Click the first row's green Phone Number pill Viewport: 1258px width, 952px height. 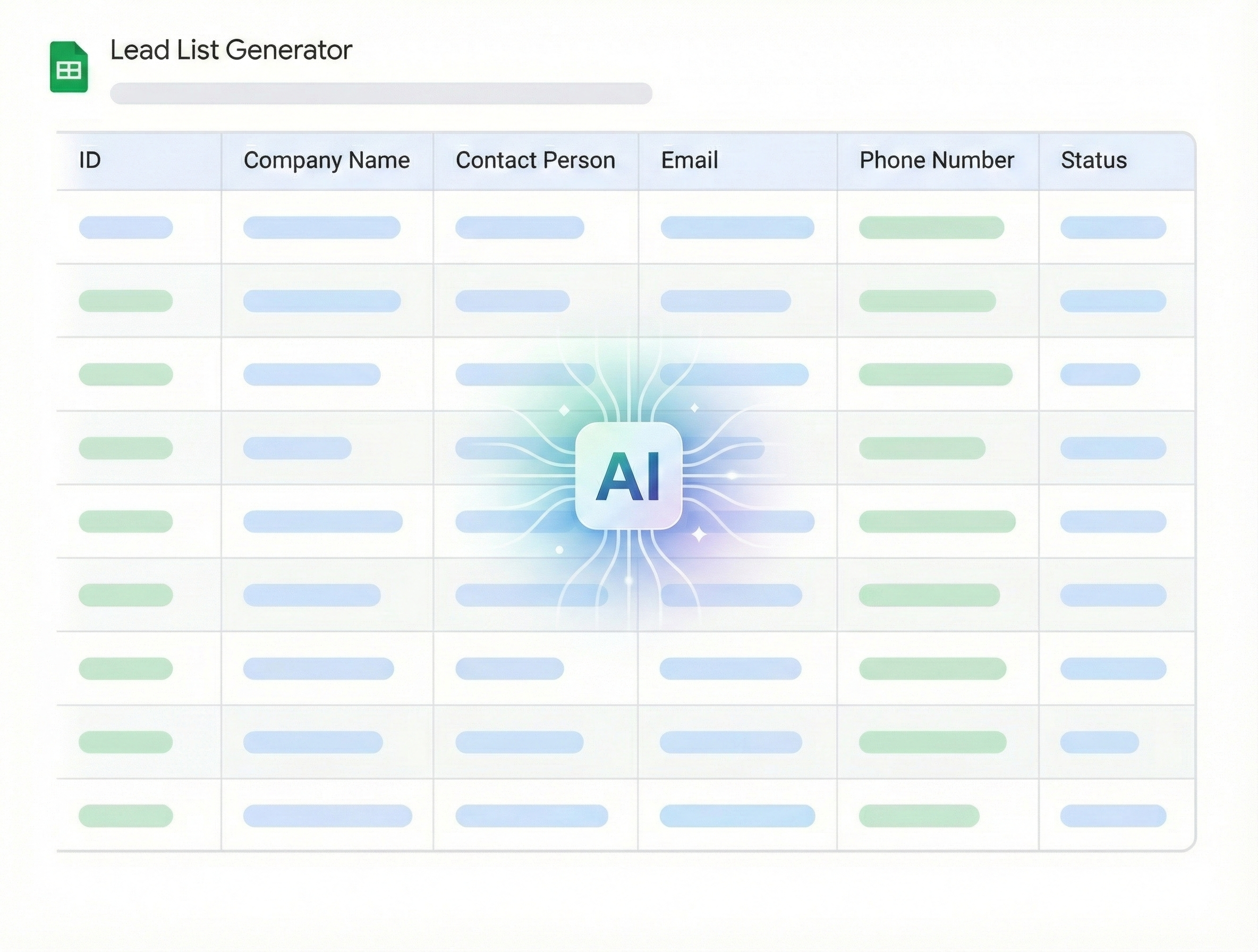[932, 227]
